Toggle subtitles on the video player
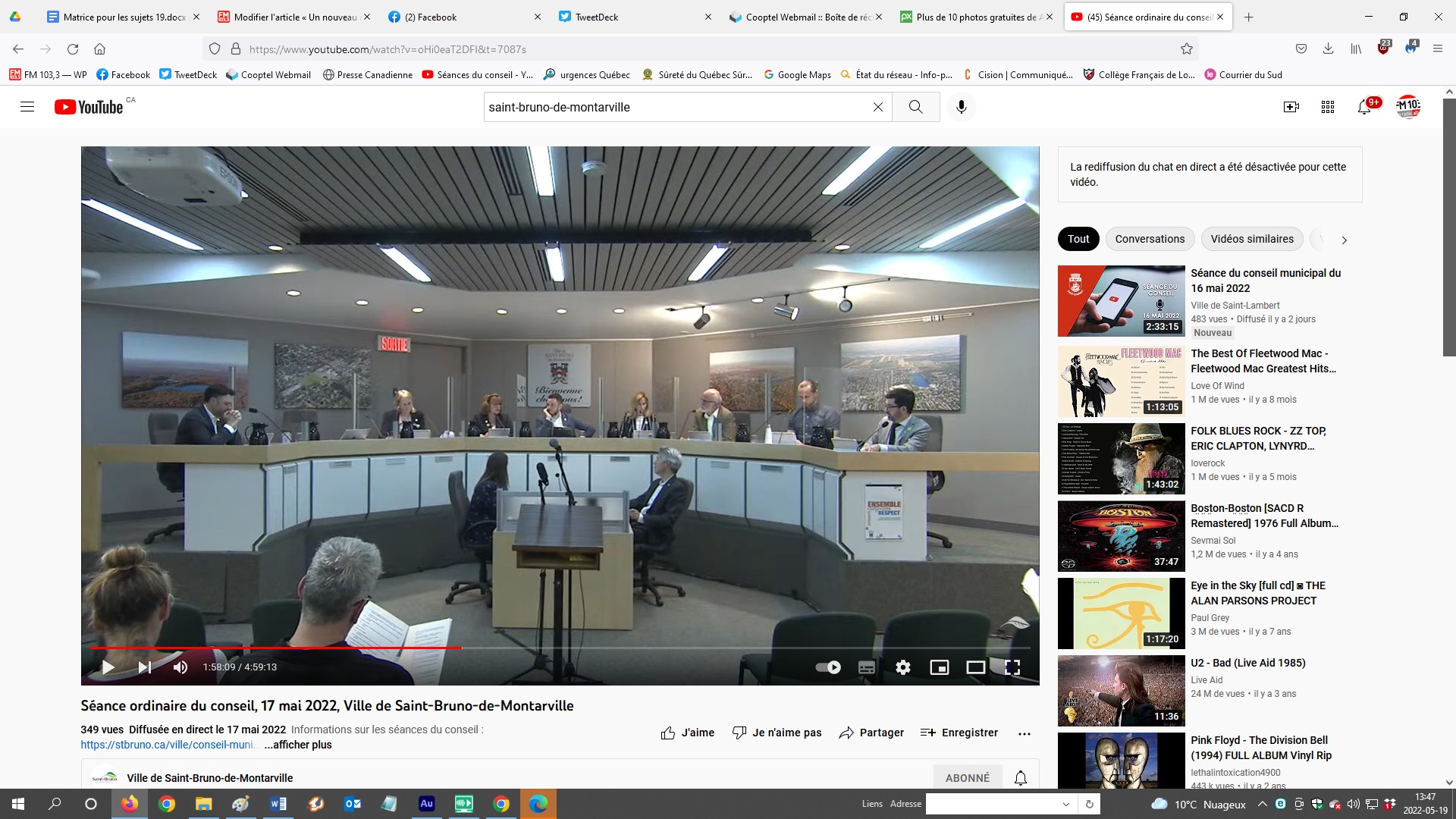 tap(866, 667)
